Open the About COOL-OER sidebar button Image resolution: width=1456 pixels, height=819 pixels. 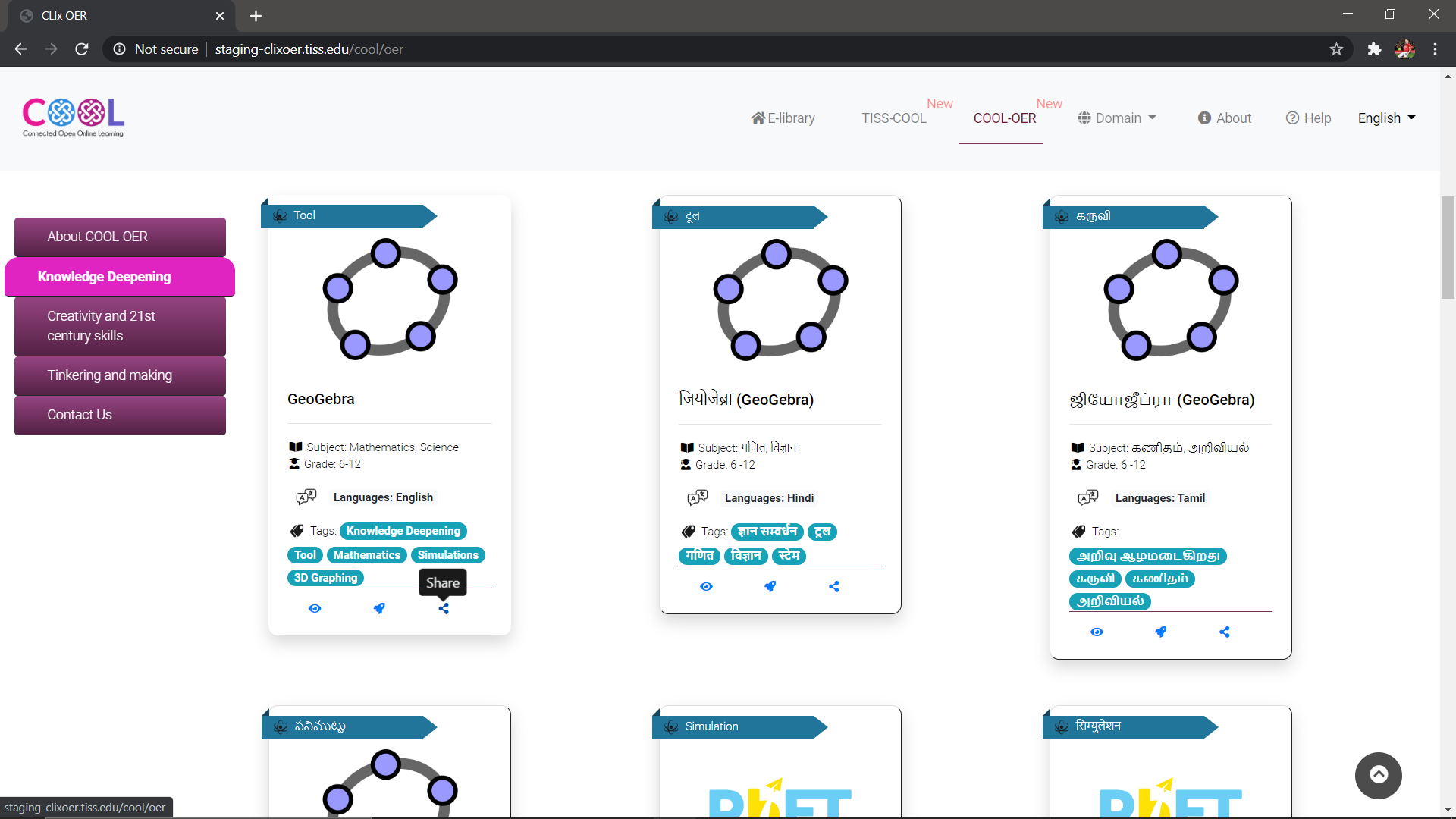point(120,237)
